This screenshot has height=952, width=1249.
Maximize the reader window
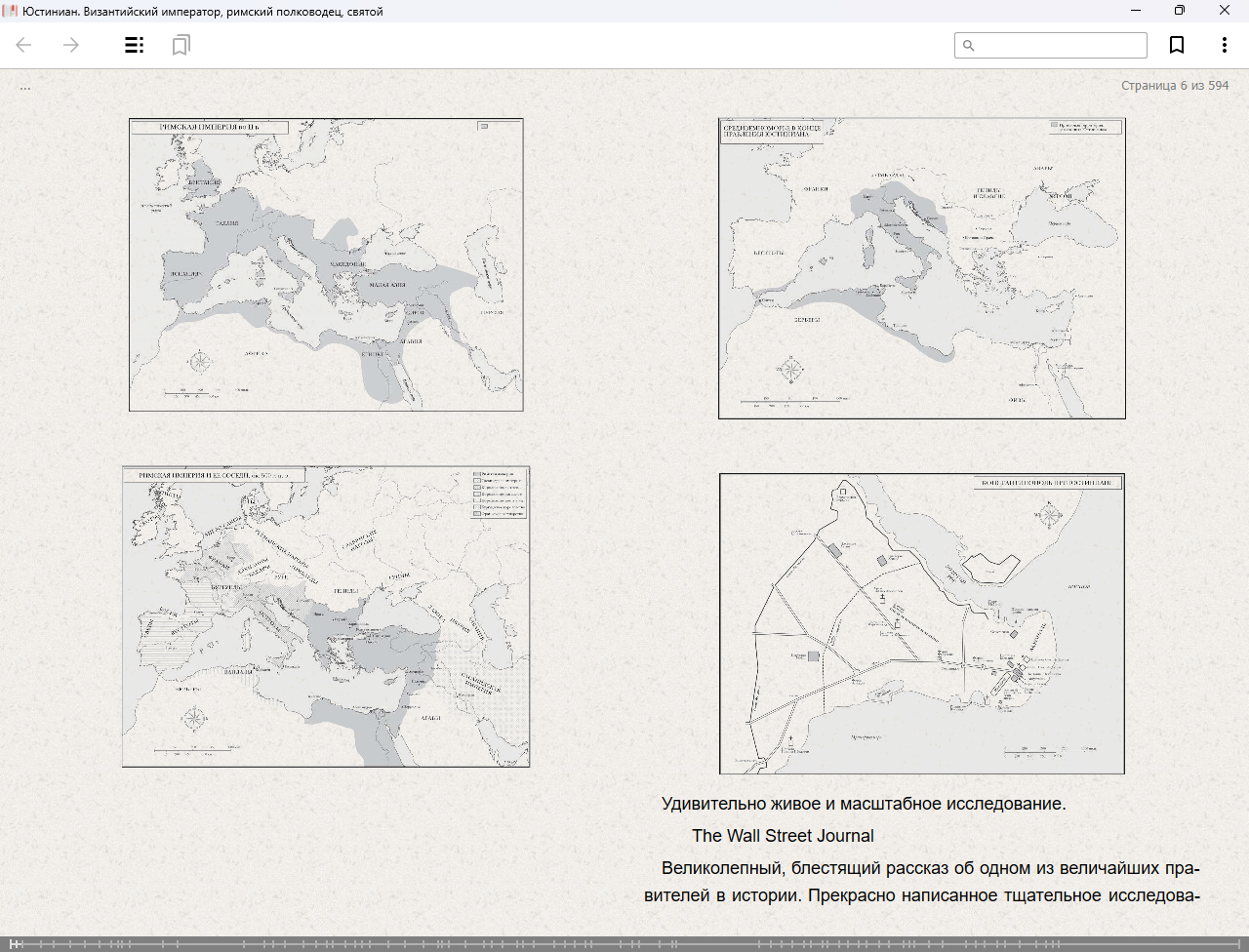pos(1179,11)
